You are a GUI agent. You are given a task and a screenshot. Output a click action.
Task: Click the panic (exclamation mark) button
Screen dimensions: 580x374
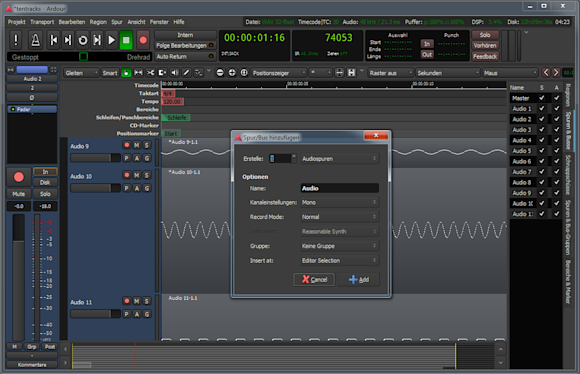point(16,40)
